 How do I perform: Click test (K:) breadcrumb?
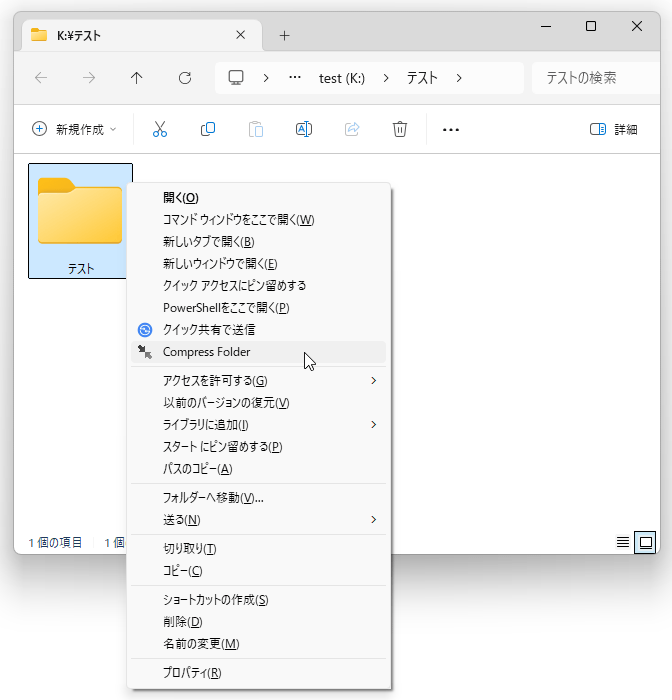[342, 78]
